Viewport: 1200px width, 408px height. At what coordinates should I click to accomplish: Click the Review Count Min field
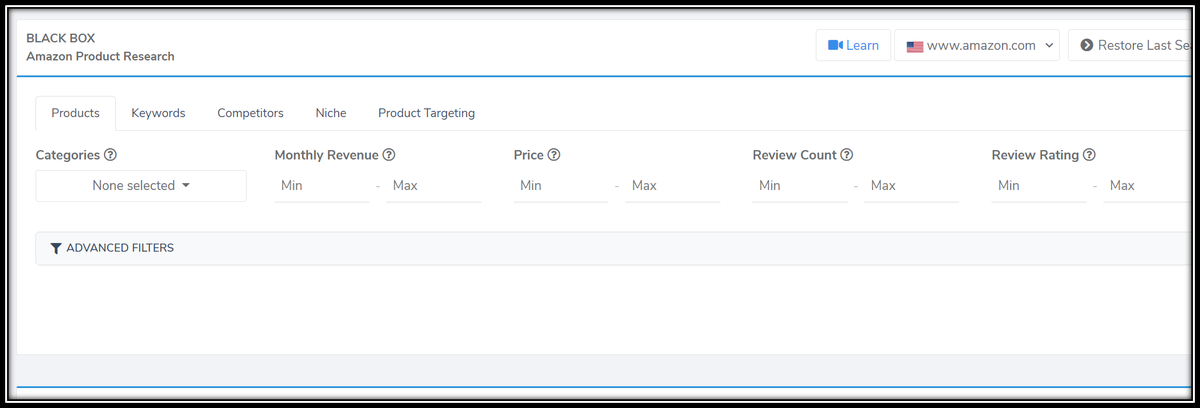point(800,186)
